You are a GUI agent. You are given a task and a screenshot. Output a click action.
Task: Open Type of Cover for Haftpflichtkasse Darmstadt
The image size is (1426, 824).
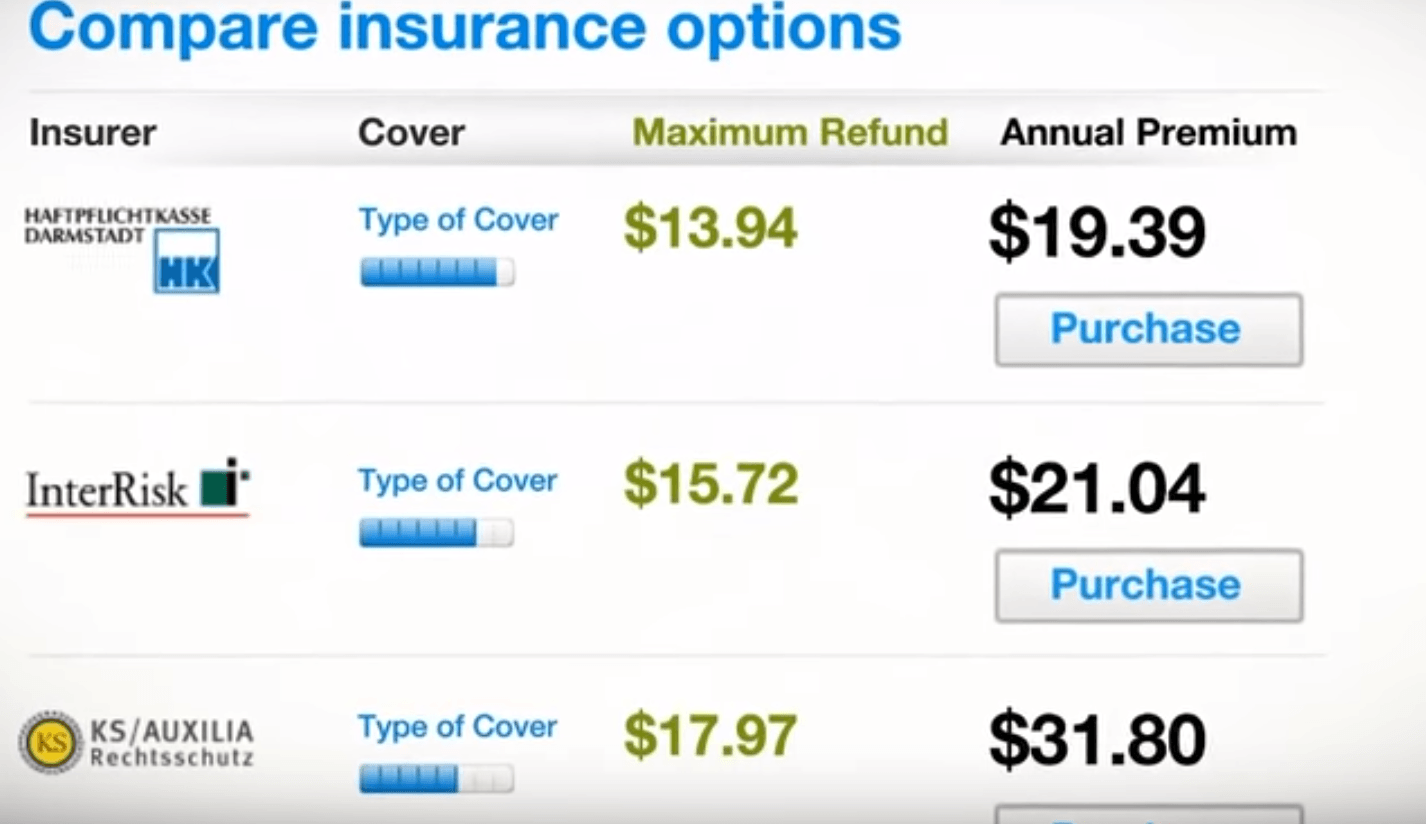[458, 220]
